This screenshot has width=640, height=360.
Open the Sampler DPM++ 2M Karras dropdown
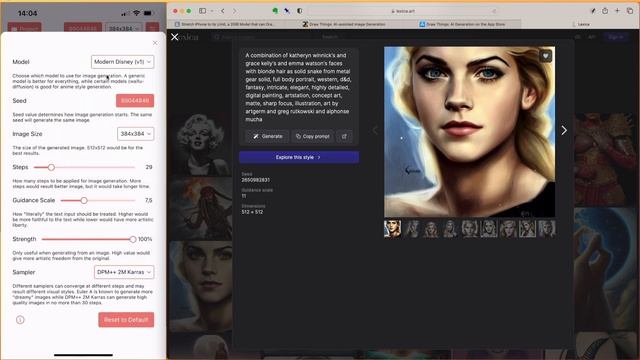pyautogui.click(x=124, y=272)
